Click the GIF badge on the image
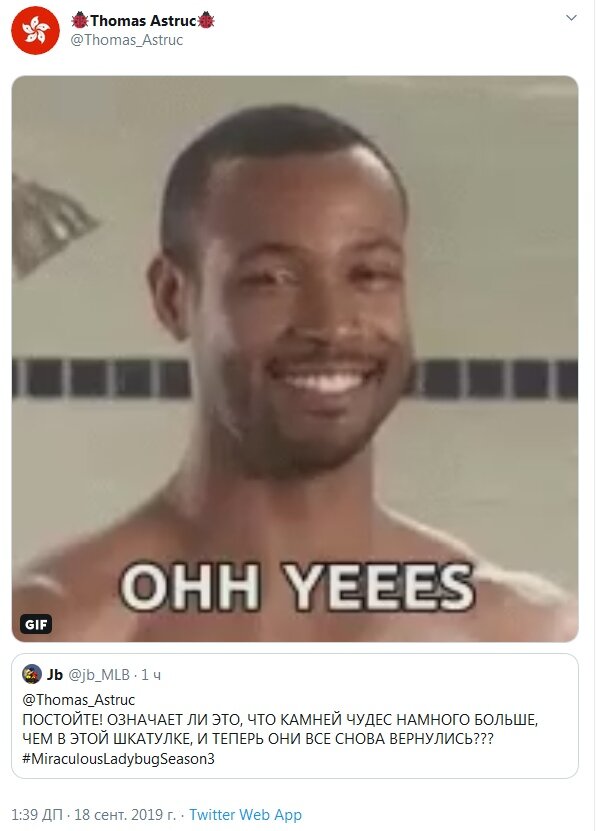Screen dimensions: 596x831 click(x=36, y=624)
